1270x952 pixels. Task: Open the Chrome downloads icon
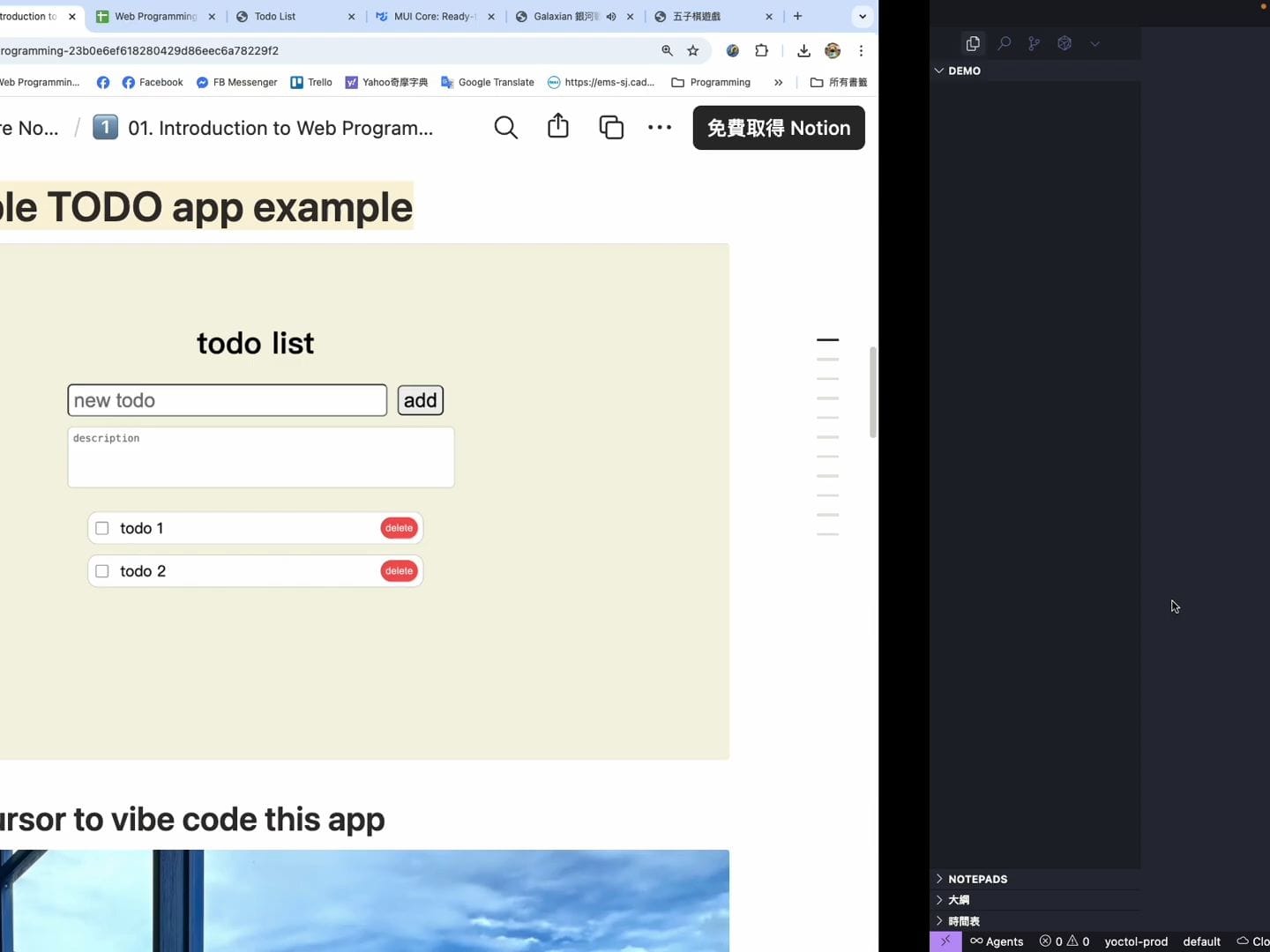803,51
